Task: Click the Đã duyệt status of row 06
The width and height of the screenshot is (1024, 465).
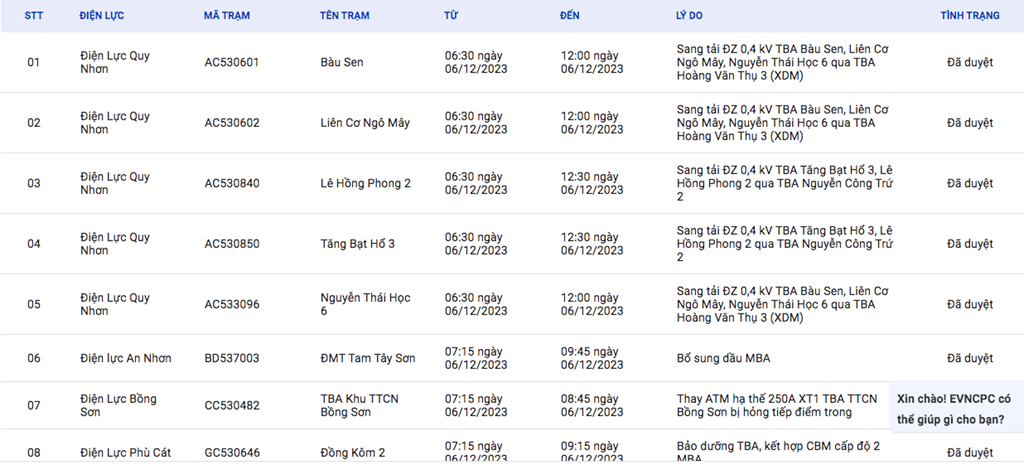Action: [x=970, y=359]
